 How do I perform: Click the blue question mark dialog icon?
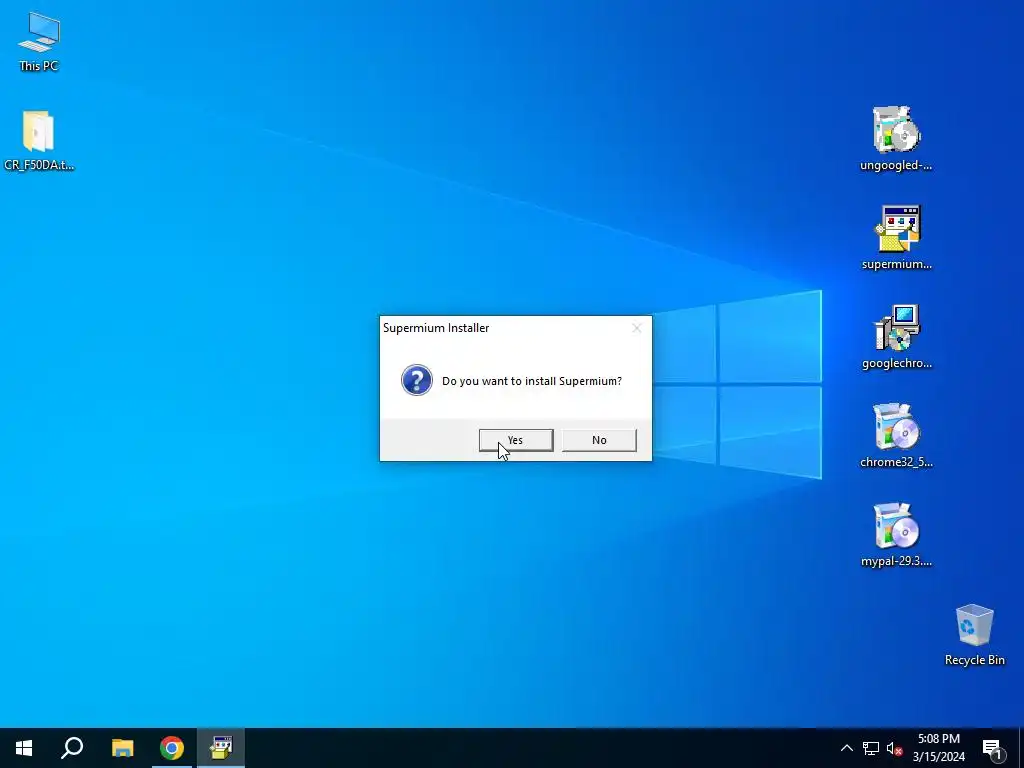coord(417,380)
